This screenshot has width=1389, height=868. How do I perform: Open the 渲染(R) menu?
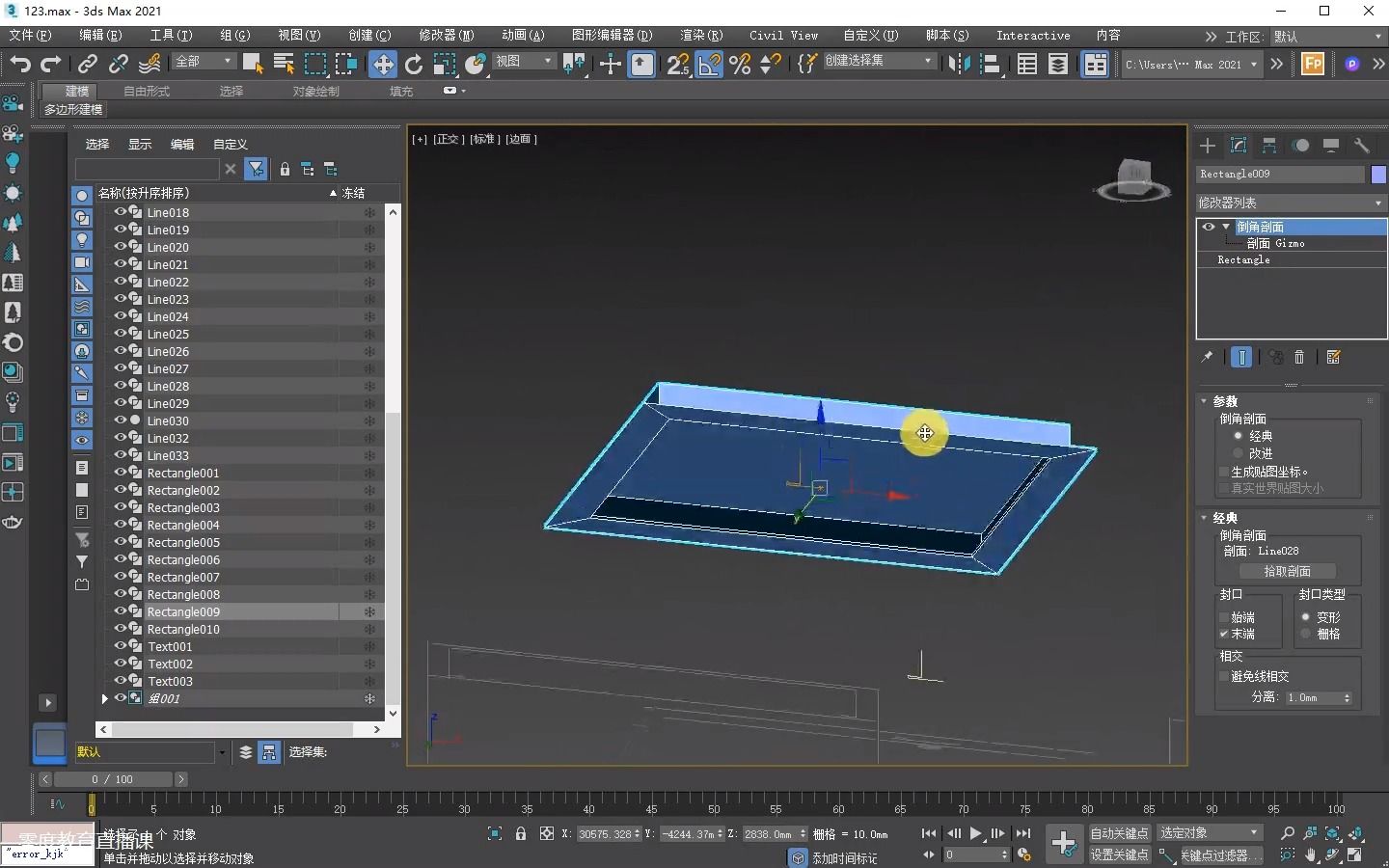700,35
